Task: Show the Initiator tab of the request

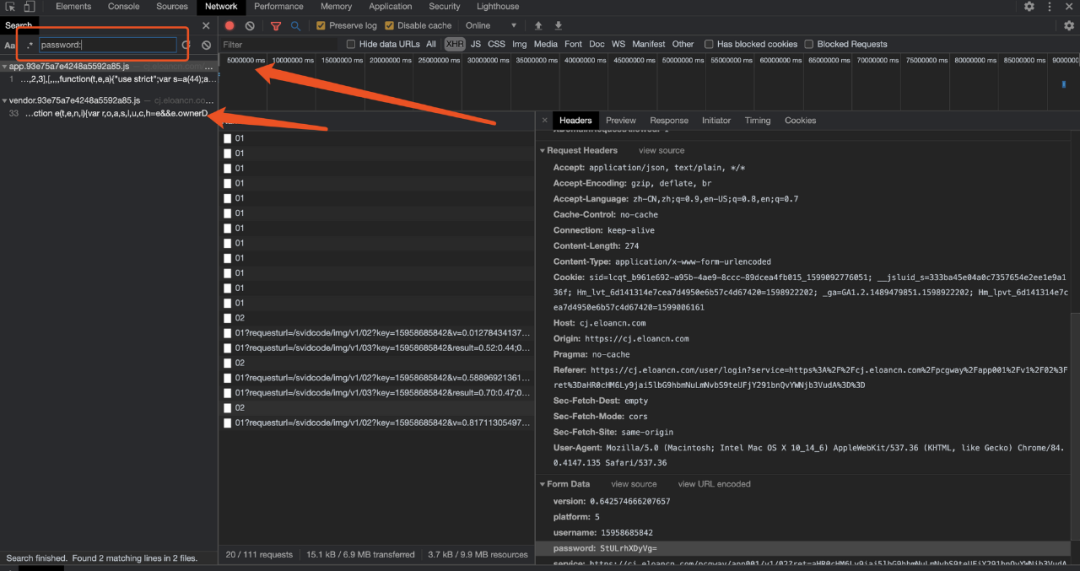Action: coord(716,121)
